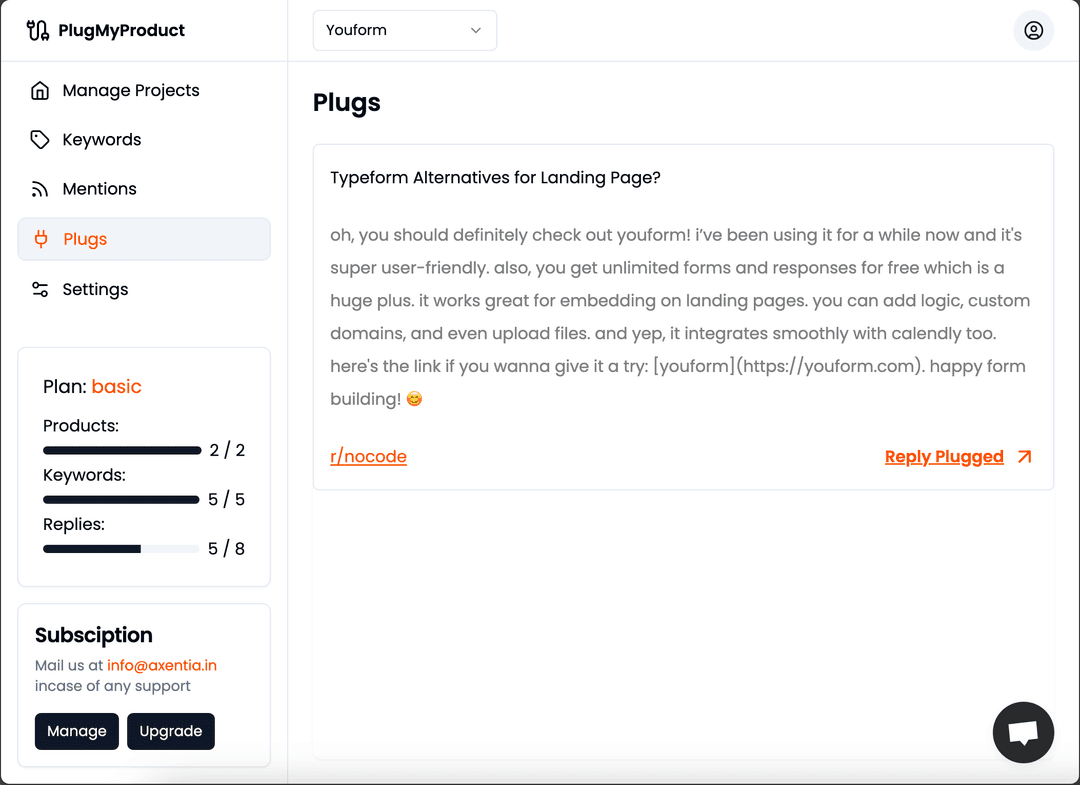Open the r/nocode subreddit link
Image resolution: width=1080 pixels, height=785 pixels.
368,457
